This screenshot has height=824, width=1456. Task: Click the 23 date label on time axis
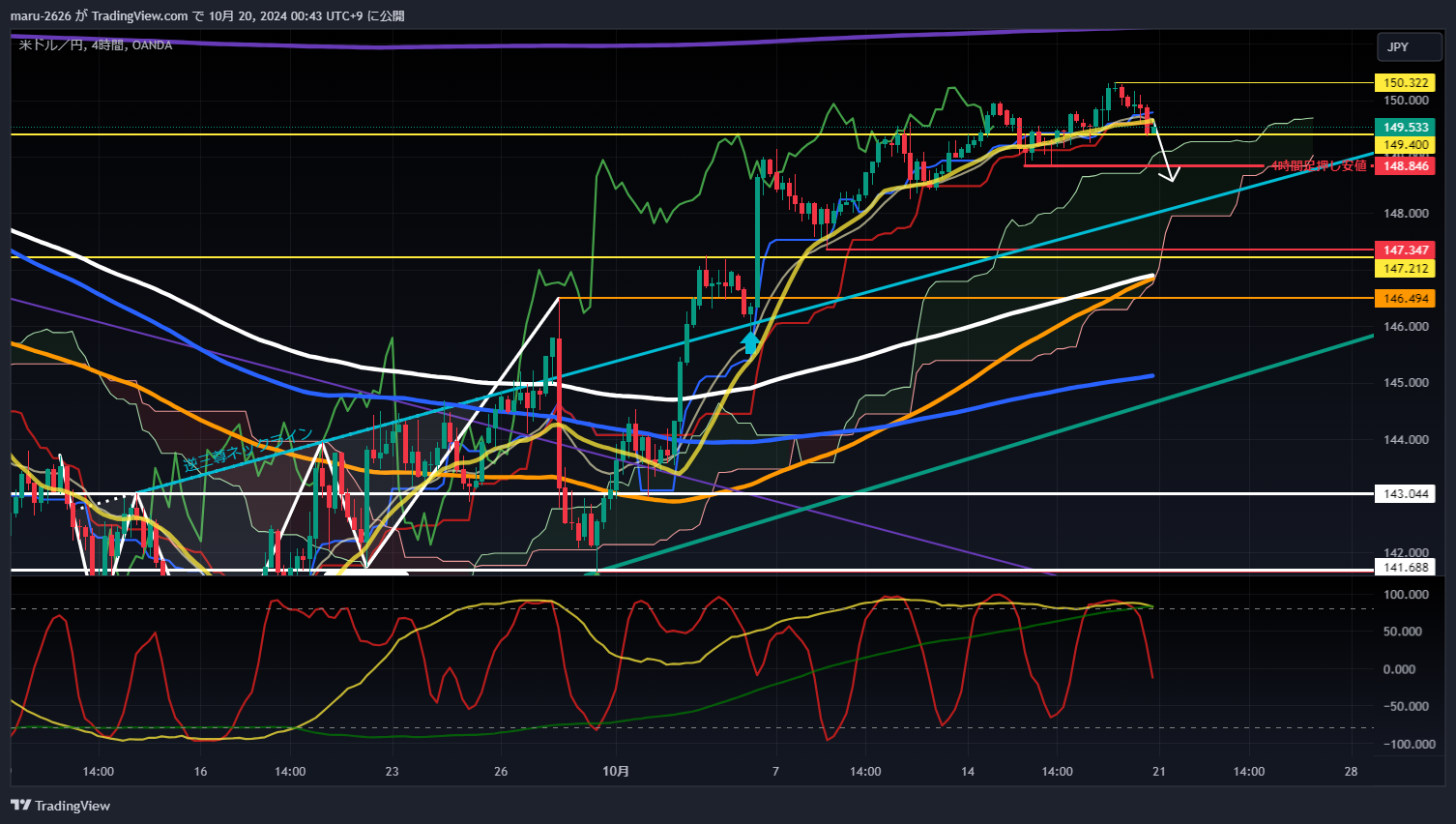click(392, 771)
